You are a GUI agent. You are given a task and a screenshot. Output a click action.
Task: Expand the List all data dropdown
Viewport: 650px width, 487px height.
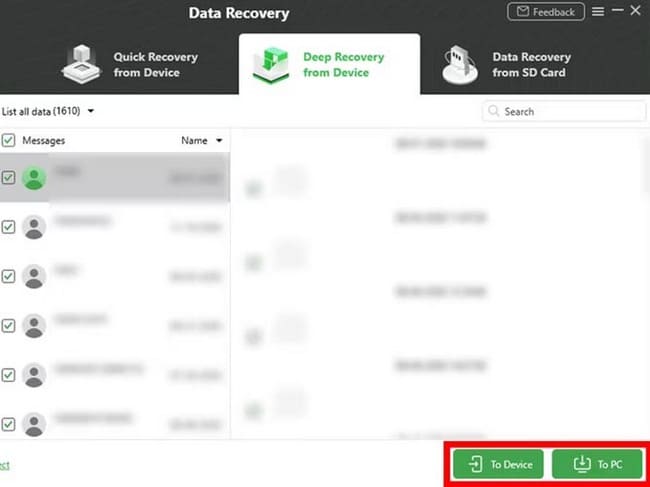(91, 111)
